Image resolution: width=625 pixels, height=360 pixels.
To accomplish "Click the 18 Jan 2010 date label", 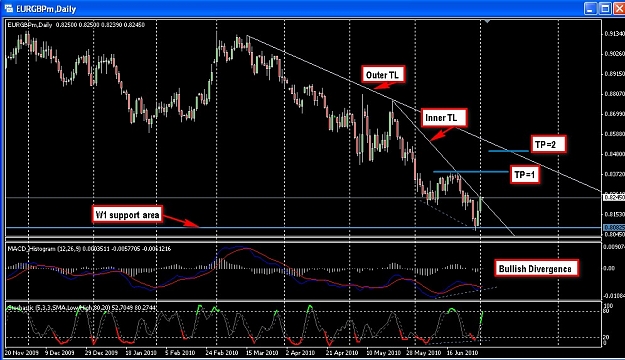I will point(141,353).
